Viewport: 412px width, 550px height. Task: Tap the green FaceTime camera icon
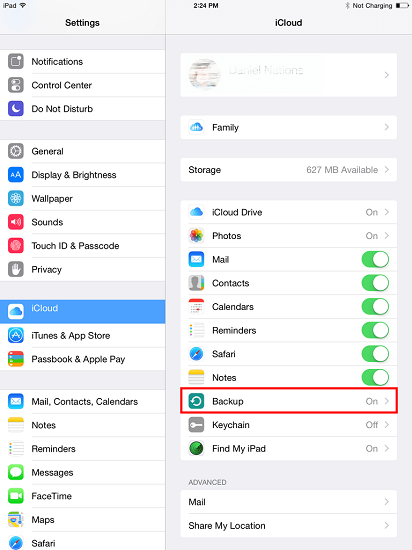(16, 496)
